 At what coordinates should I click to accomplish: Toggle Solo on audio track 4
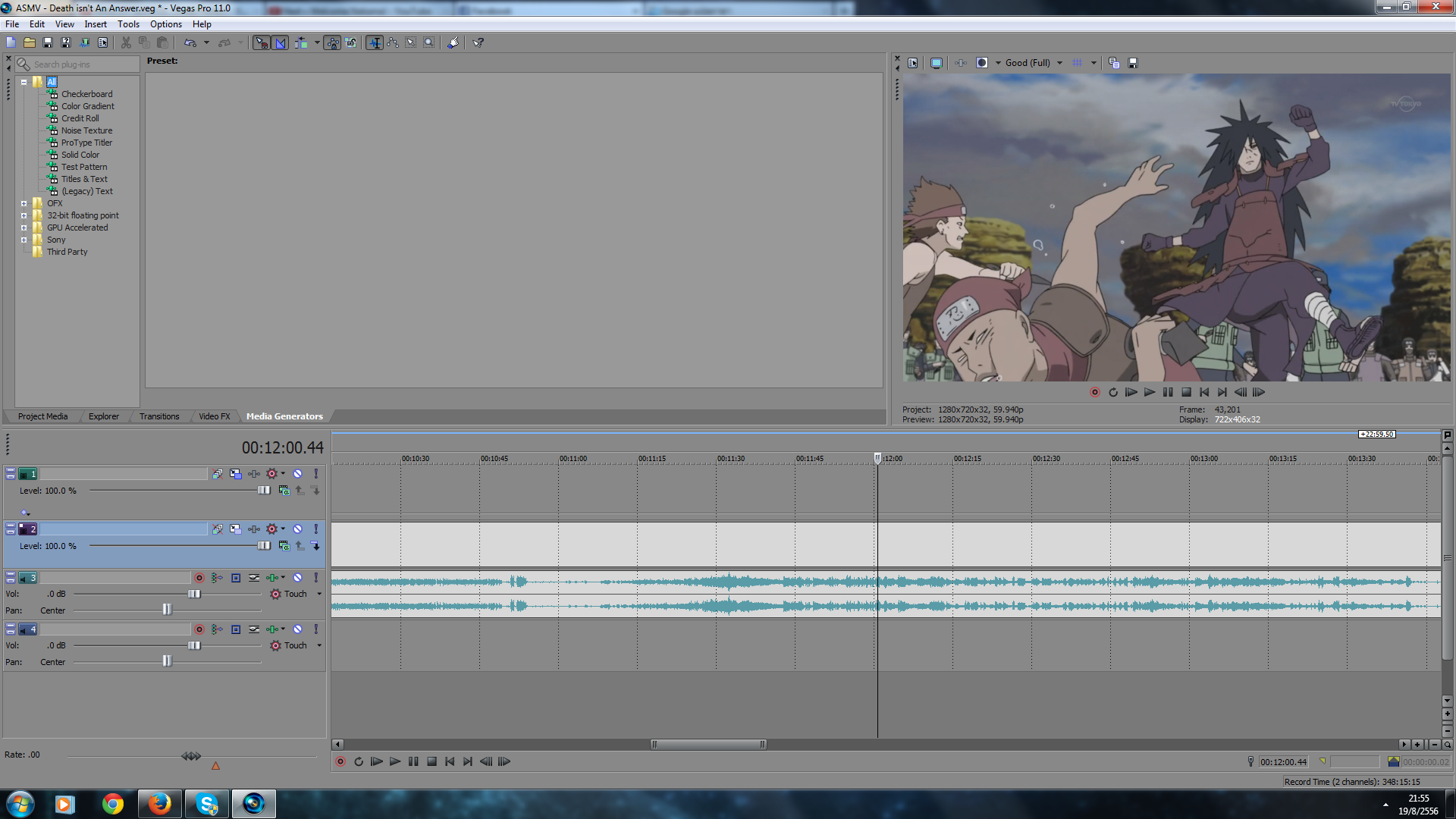pyautogui.click(x=316, y=629)
